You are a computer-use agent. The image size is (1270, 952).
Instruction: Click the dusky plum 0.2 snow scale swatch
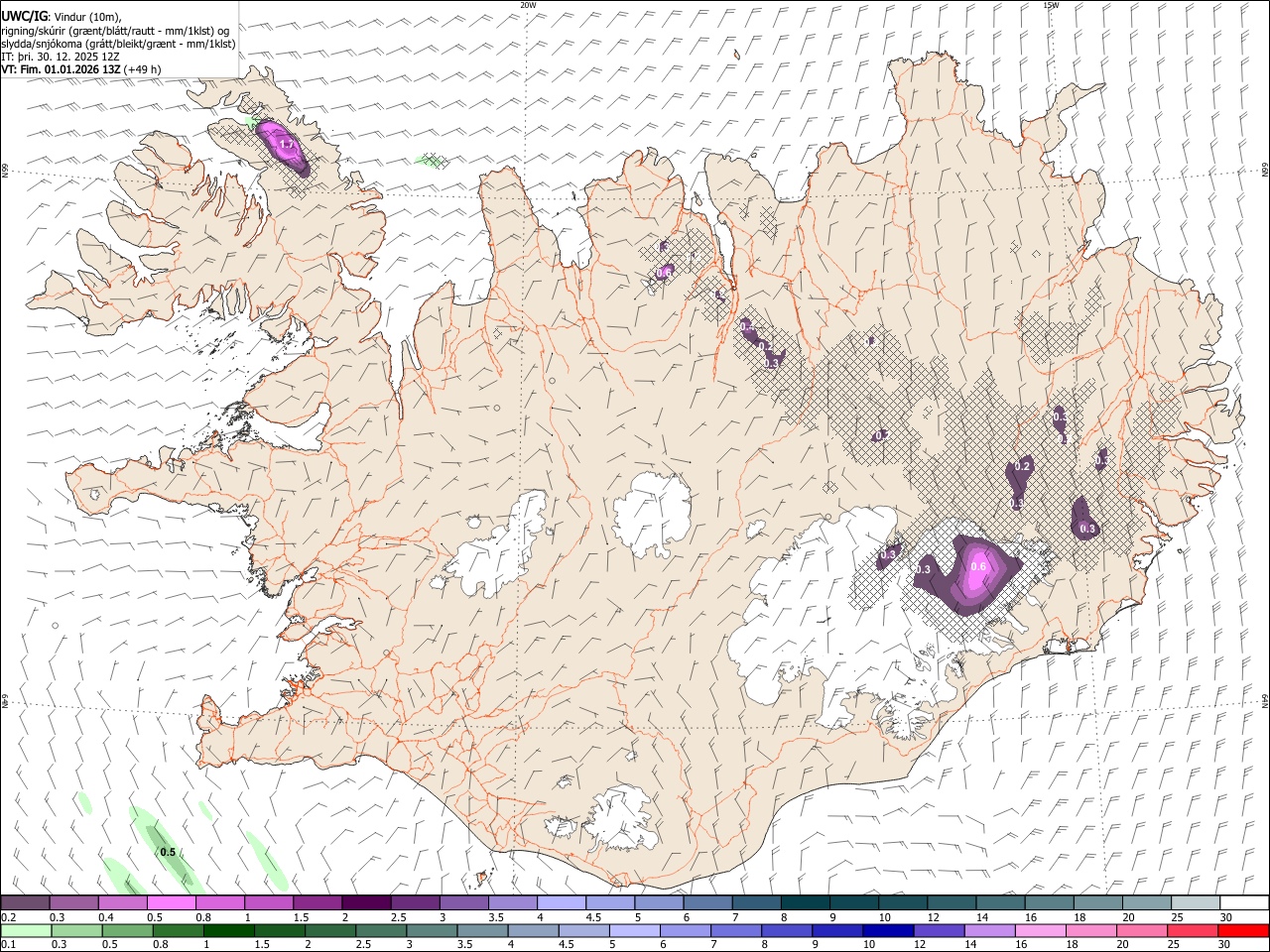(25, 902)
